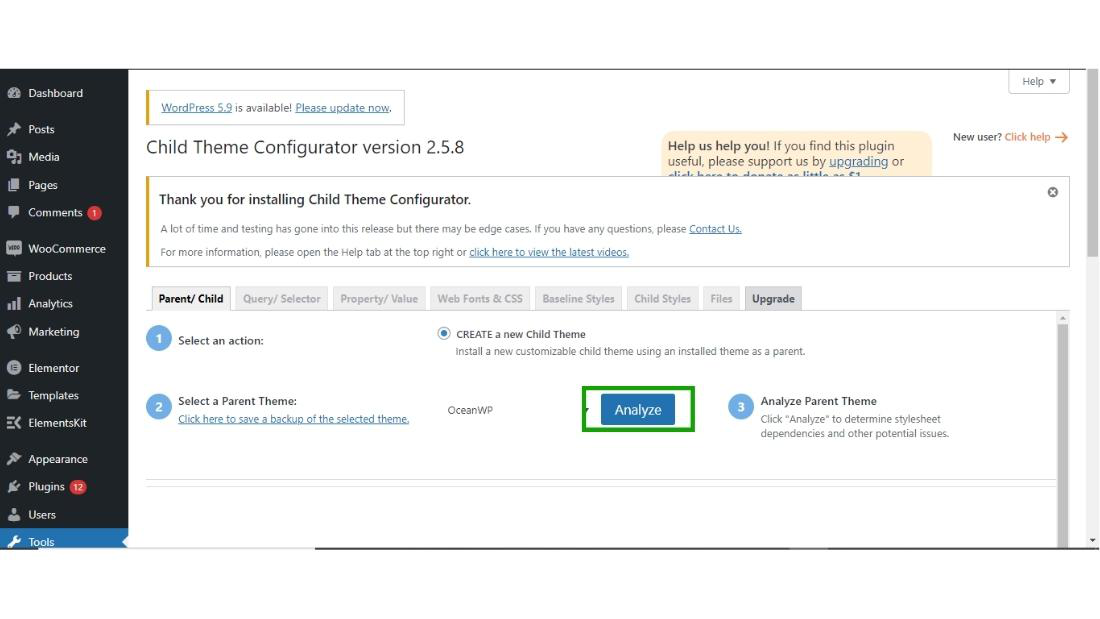Click the Appearance brush icon
The image size is (1100, 619).
(14, 459)
